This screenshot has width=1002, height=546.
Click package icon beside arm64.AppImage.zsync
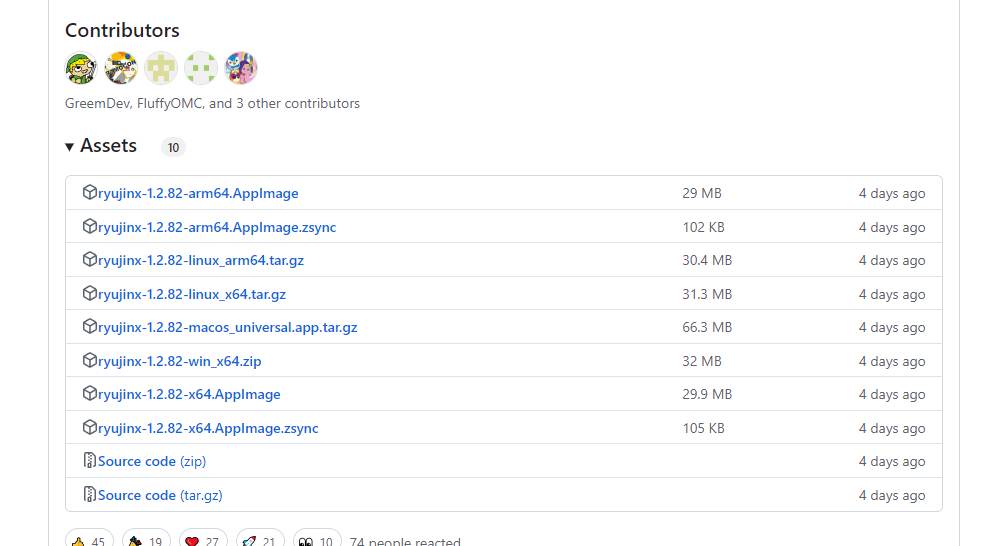(89, 226)
